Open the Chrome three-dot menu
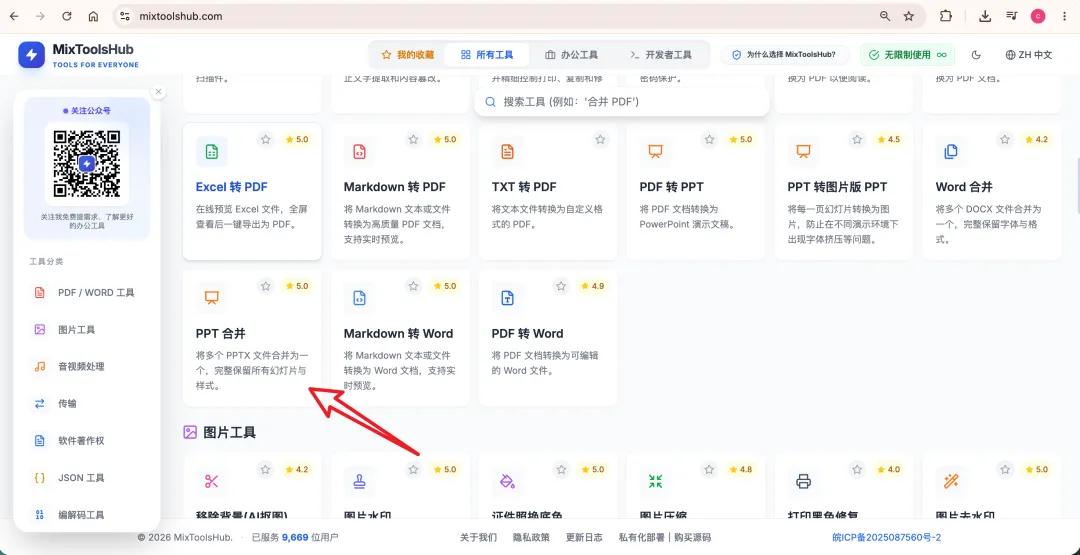Image resolution: width=1080 pixels, height=555 pixels. (x=1064, y=16)
